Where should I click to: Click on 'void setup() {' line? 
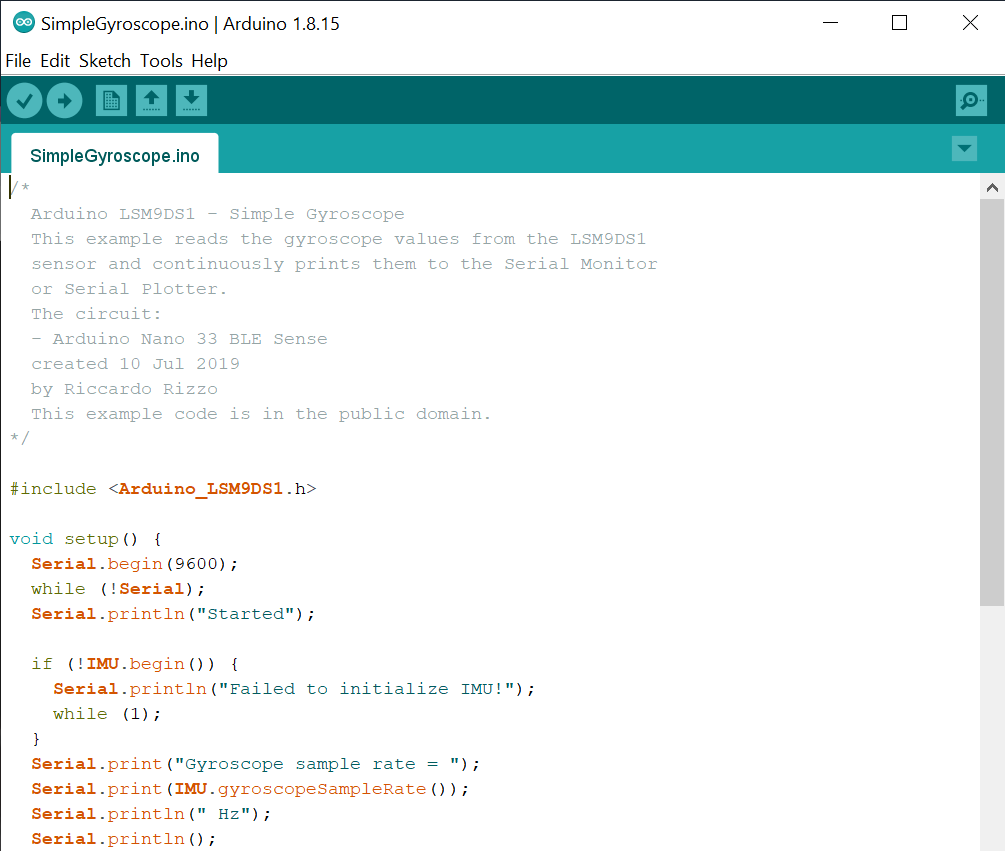point(86,539)
